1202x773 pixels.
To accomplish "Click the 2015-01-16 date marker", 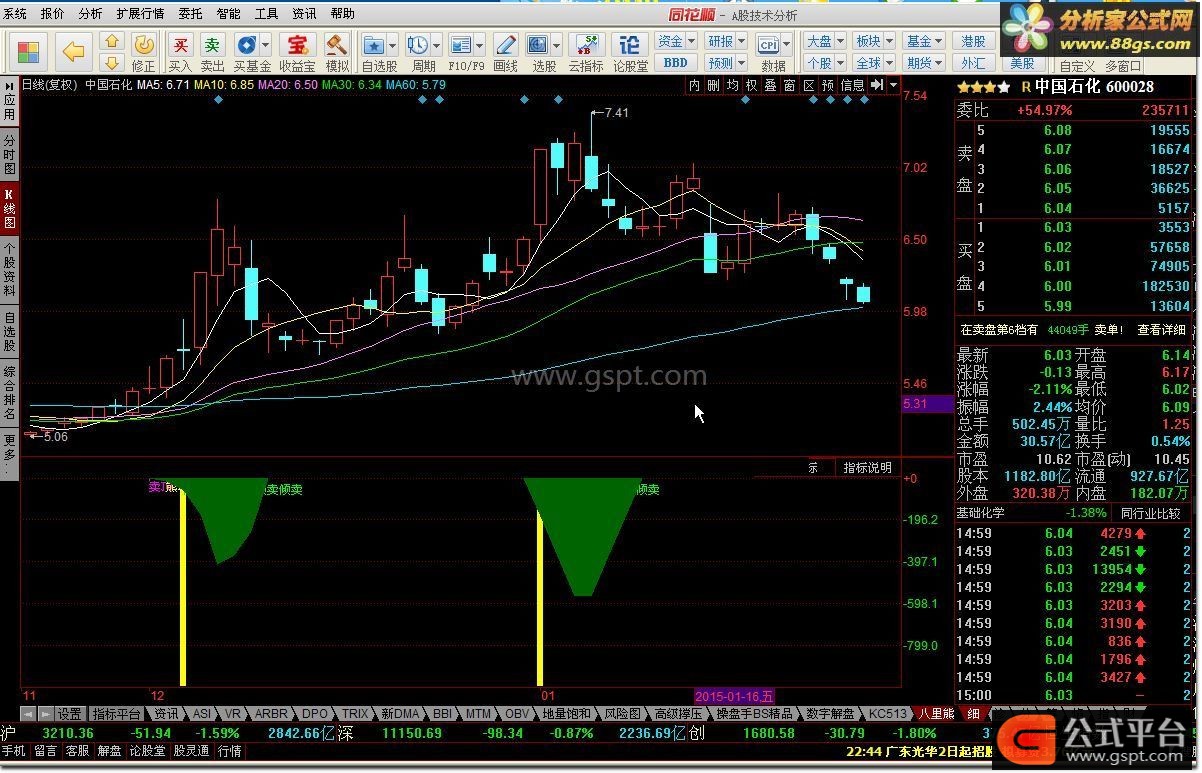I will (x=735, y=695).
